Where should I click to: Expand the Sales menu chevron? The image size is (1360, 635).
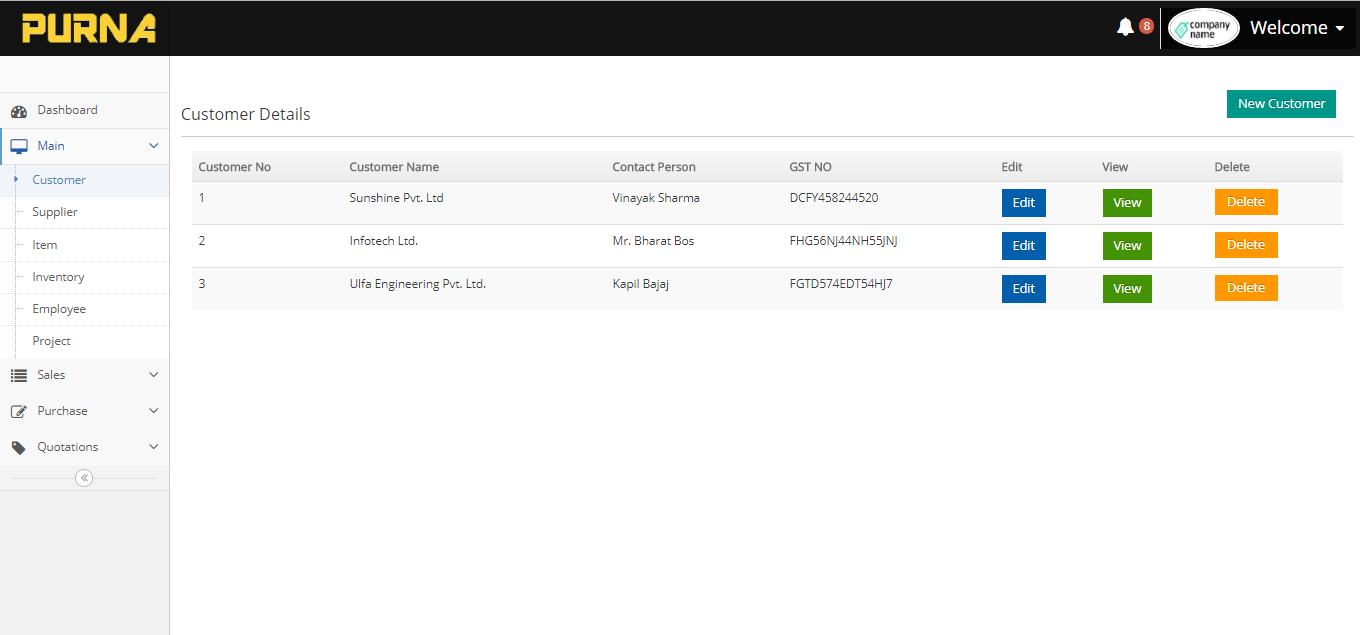click(153, 374)
